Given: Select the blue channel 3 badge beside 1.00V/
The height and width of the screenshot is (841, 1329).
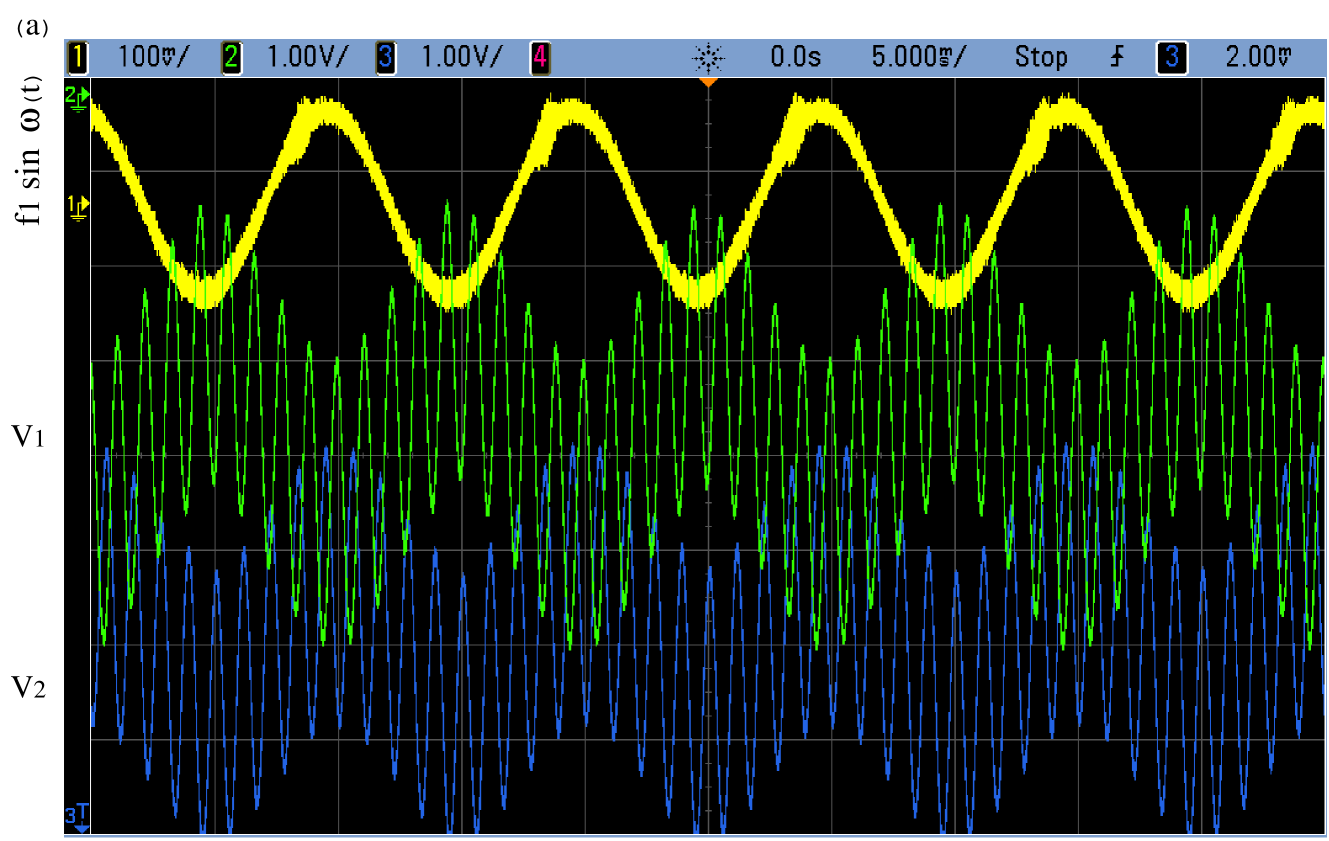Looking at the screenshot, I should click(387, 58).
